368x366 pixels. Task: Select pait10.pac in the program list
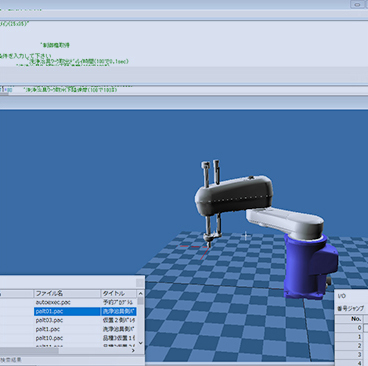[49, 338]
